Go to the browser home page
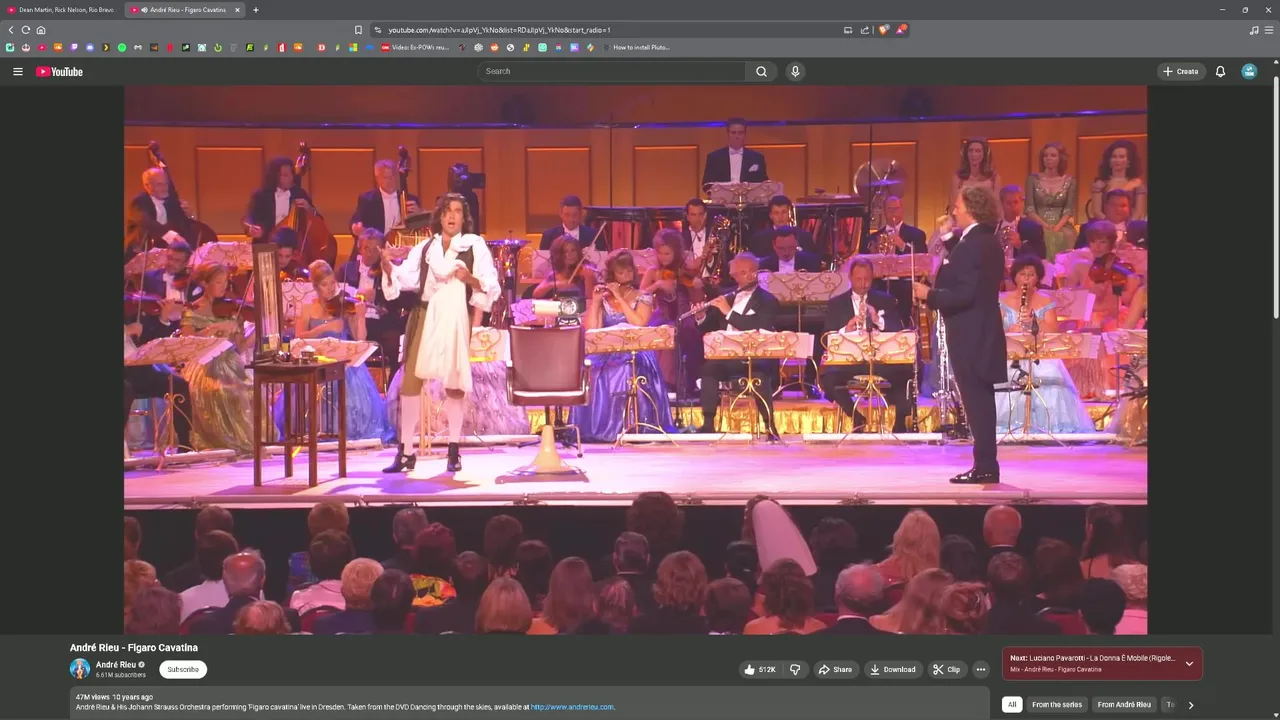 [41, 30]
